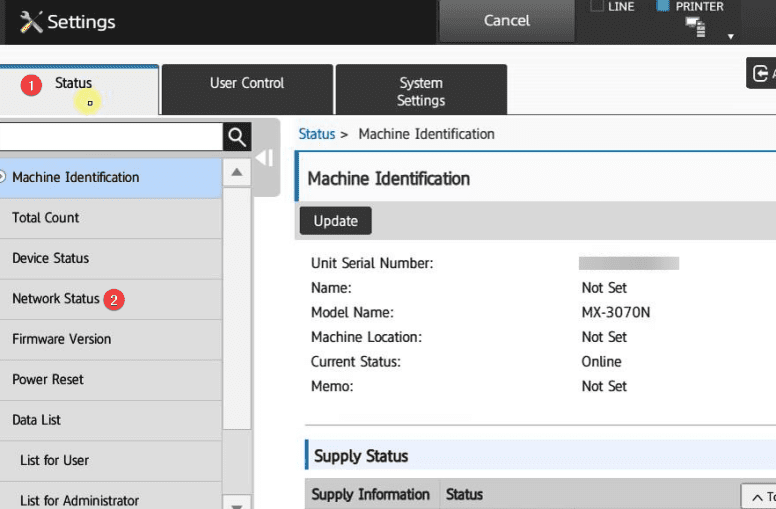The width and height of the screenshot is (776, 509).
Task: Collapse the left sidebar panel
Action: 264,158
